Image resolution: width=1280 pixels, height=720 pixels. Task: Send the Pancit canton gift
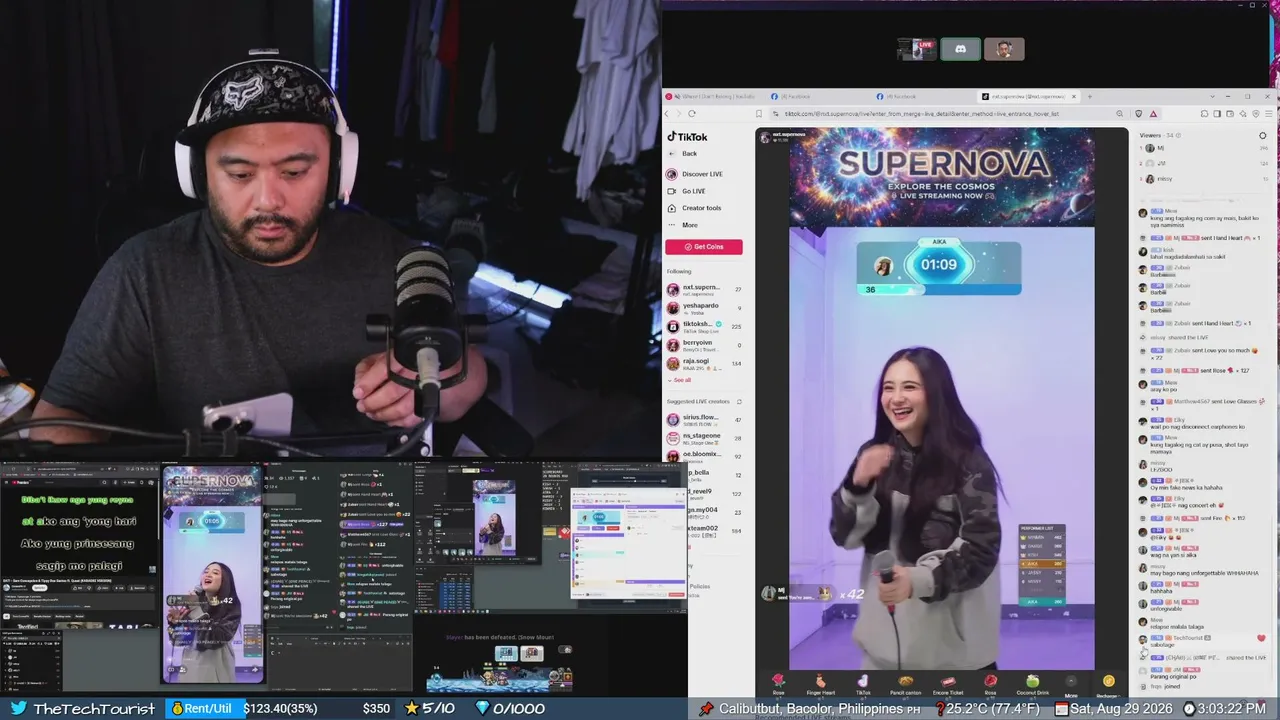[x=906, y=685]
